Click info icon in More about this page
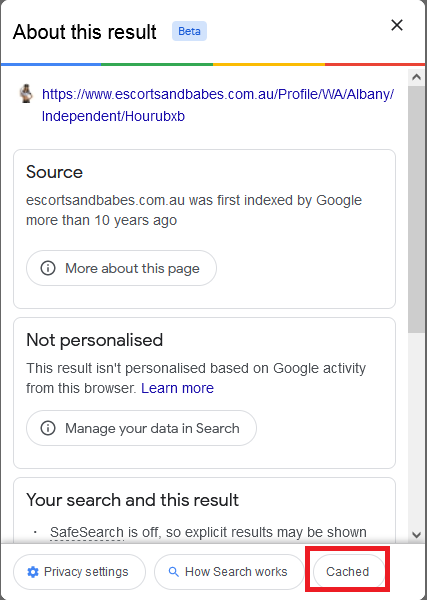The height and width of the screenshot is (600, 427). 48,268
